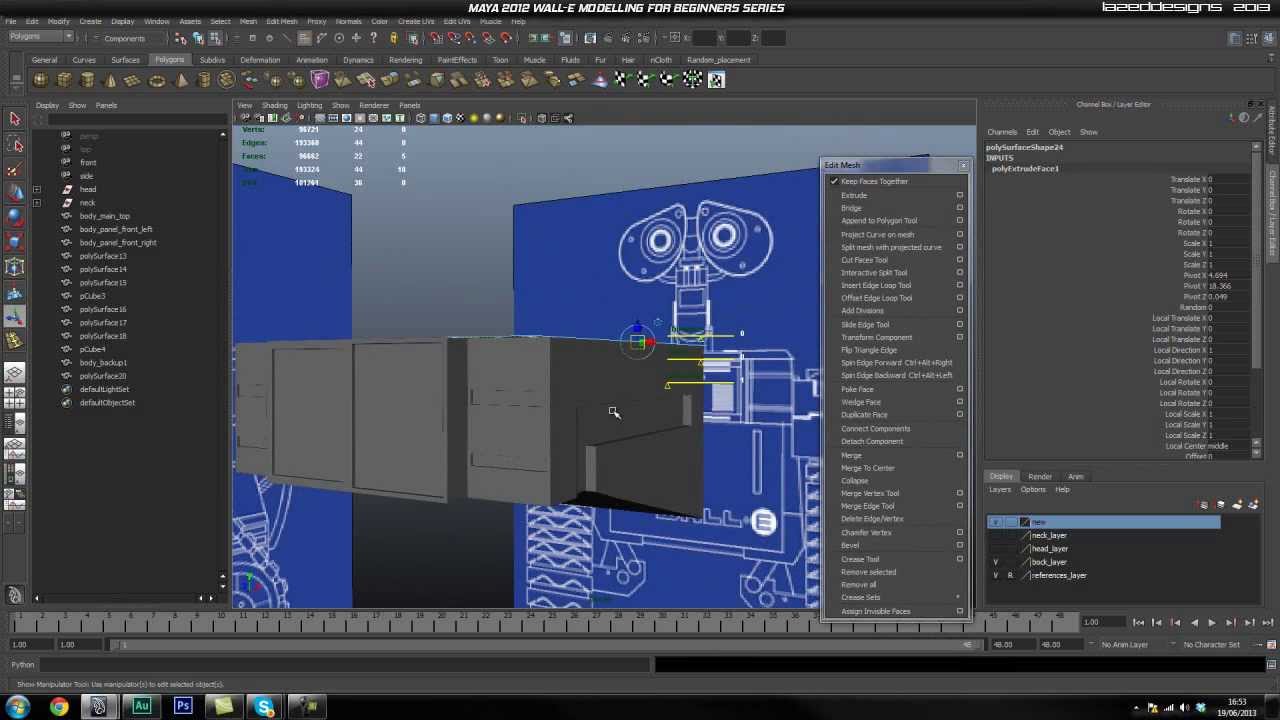Select body_main_top in the outliner

(x=105, y=216)
